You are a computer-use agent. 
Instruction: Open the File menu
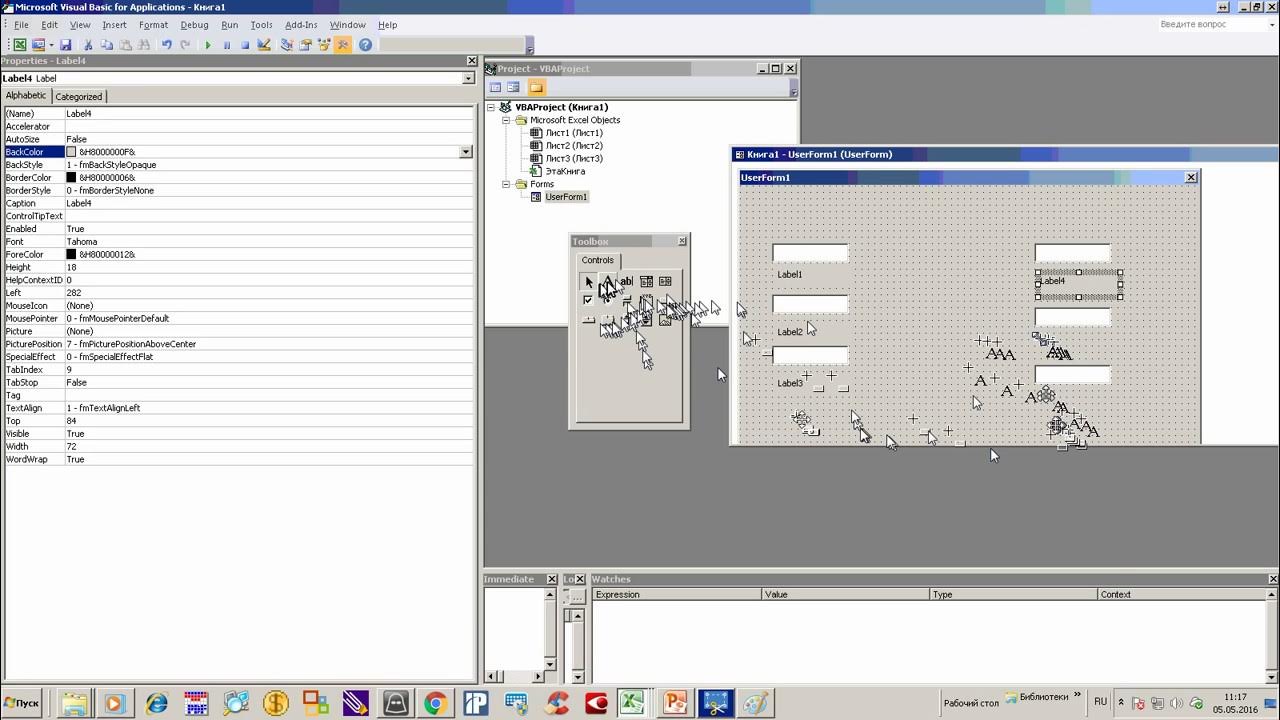point(21,25)
